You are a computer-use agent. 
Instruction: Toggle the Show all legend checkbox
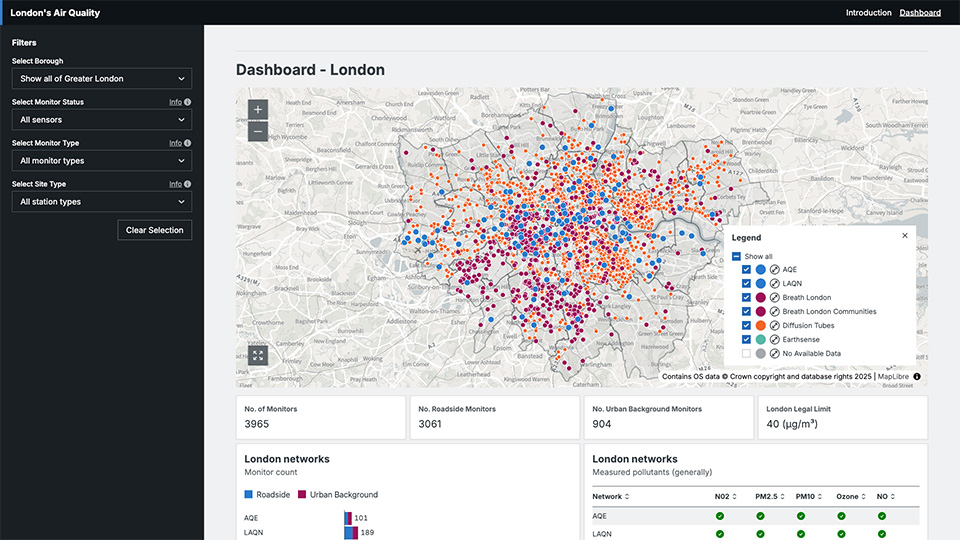click(x=737, y=257)
